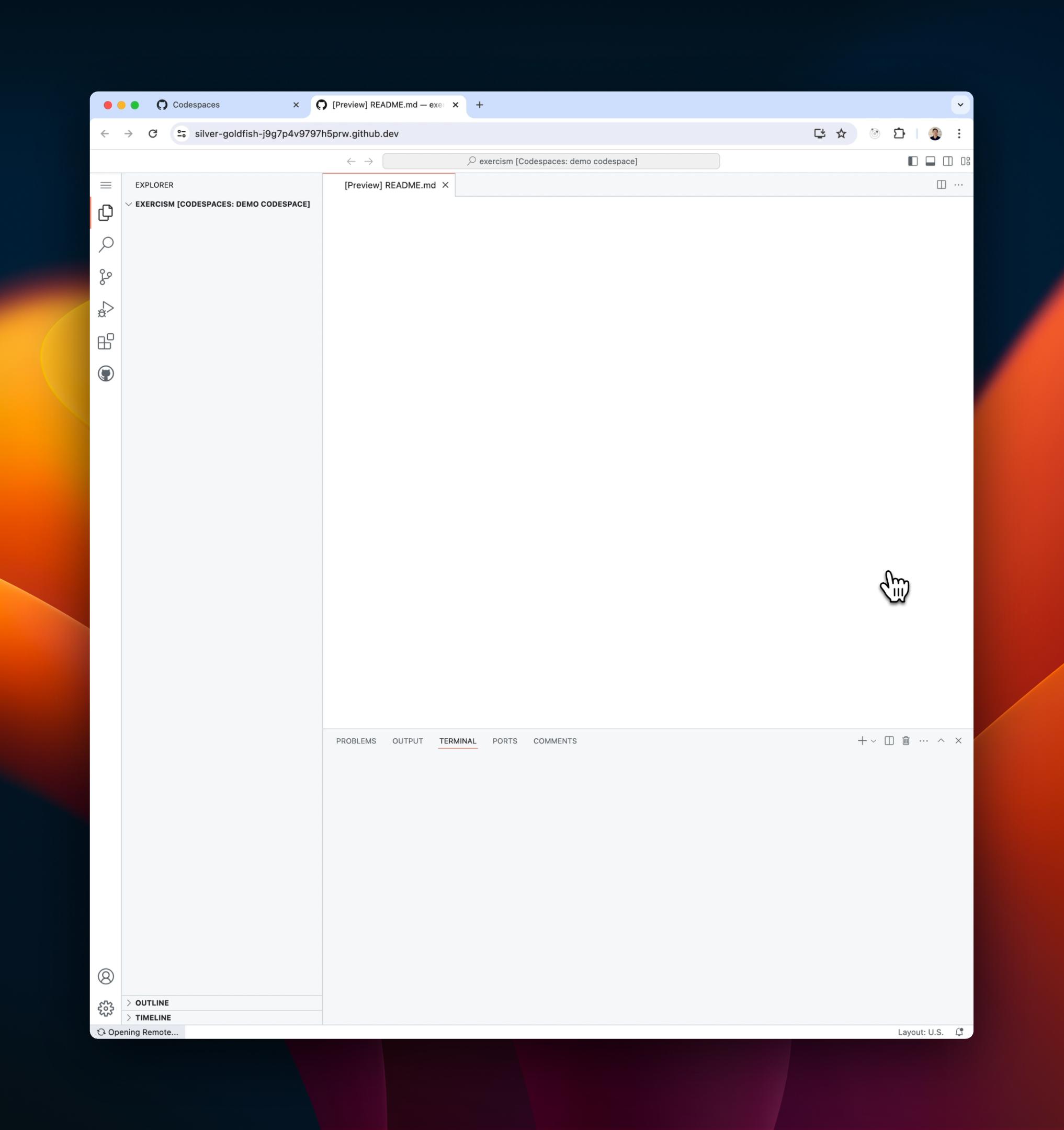Click Layout: U.S. status item
1064x1130 pixels.
coord(920,1032)
